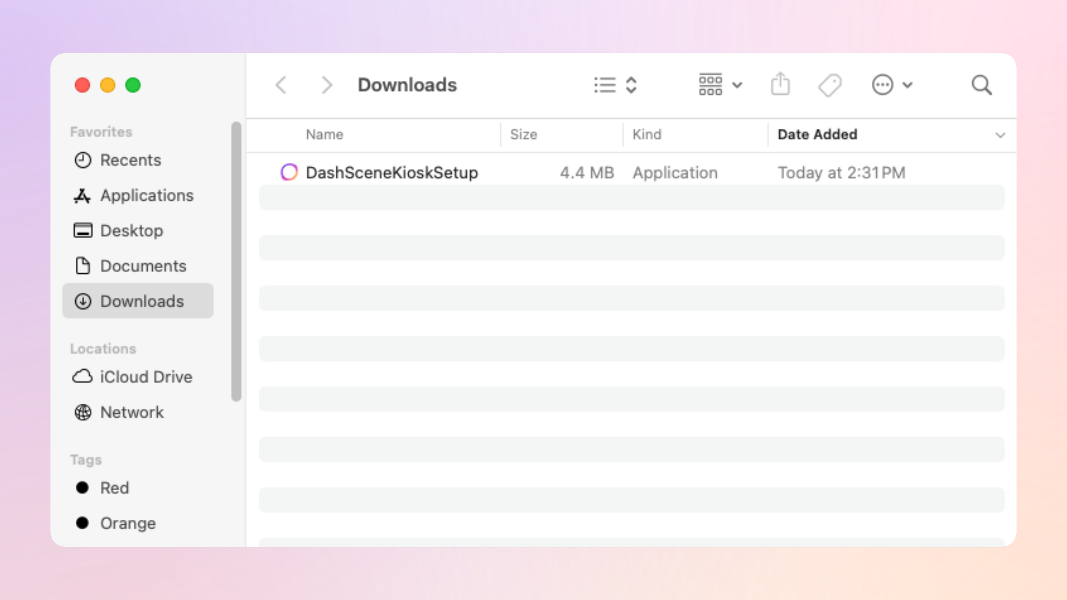Switch to list view icon
Image resolution: width=1067 pixels, height=600 pixels.
click(604, 85)
